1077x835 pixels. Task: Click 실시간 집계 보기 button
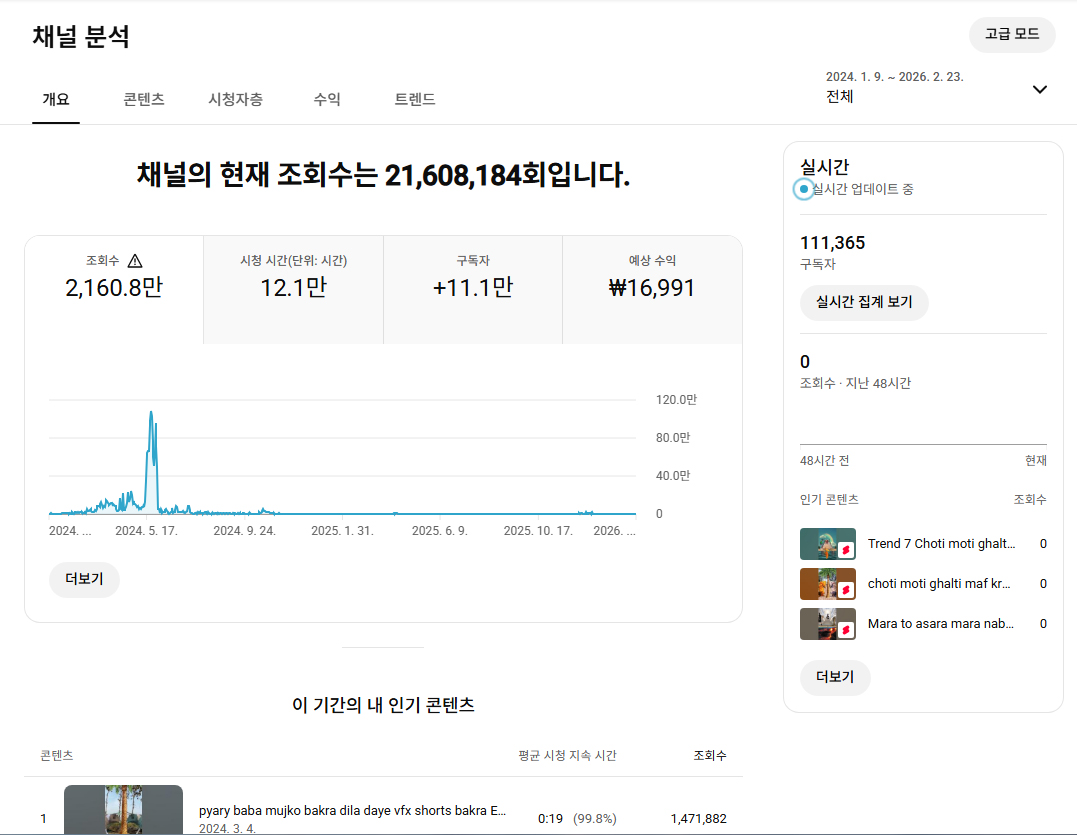[864, 302]
